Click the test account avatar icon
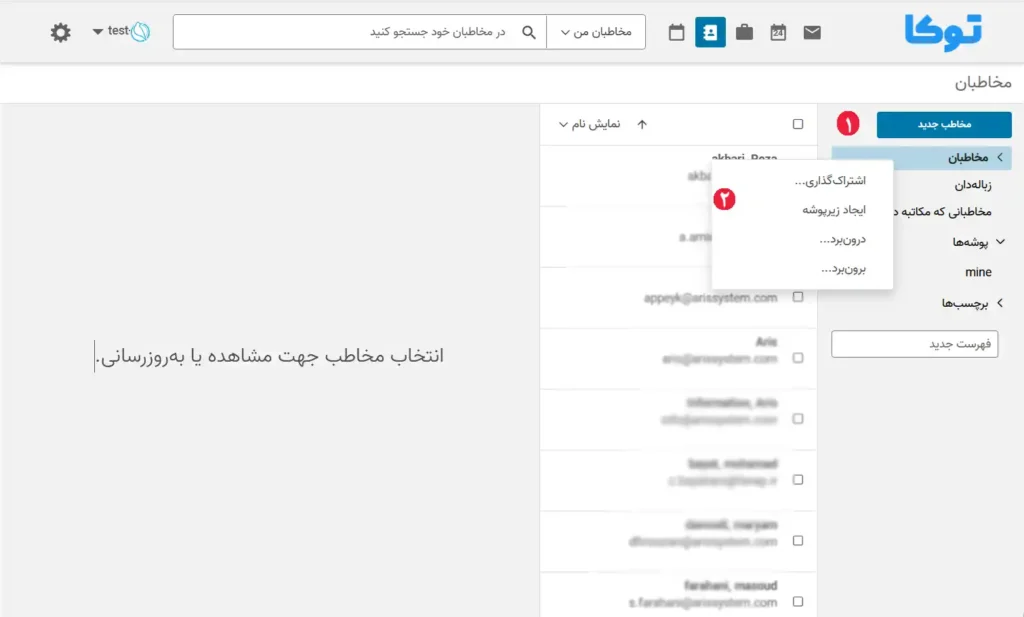This screenshot has height=617, width=1024. (140, 31)
